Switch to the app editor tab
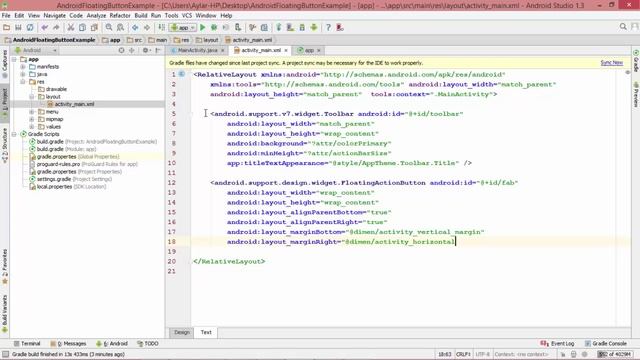640x360 pixels. [x=309, y=50]
